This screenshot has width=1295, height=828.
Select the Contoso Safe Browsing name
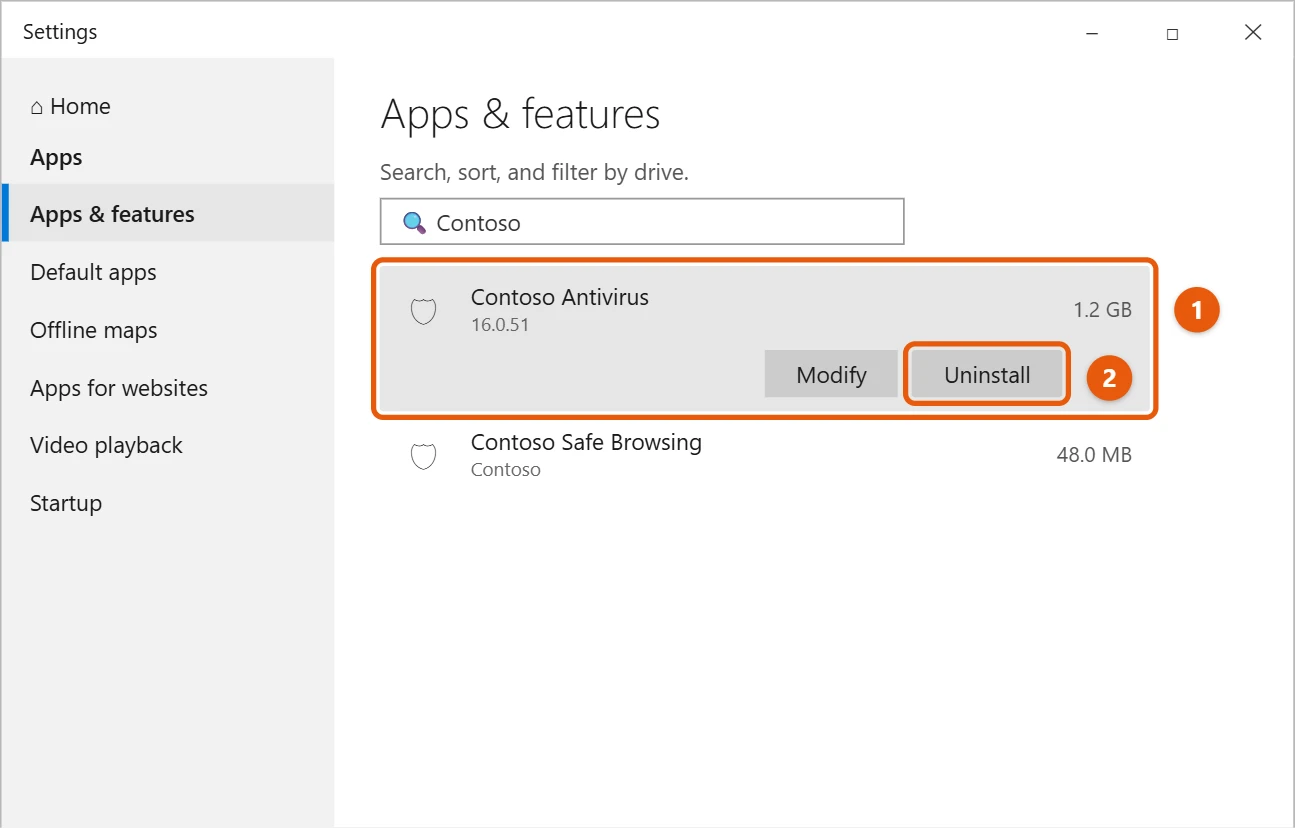(x=586, y=442)
